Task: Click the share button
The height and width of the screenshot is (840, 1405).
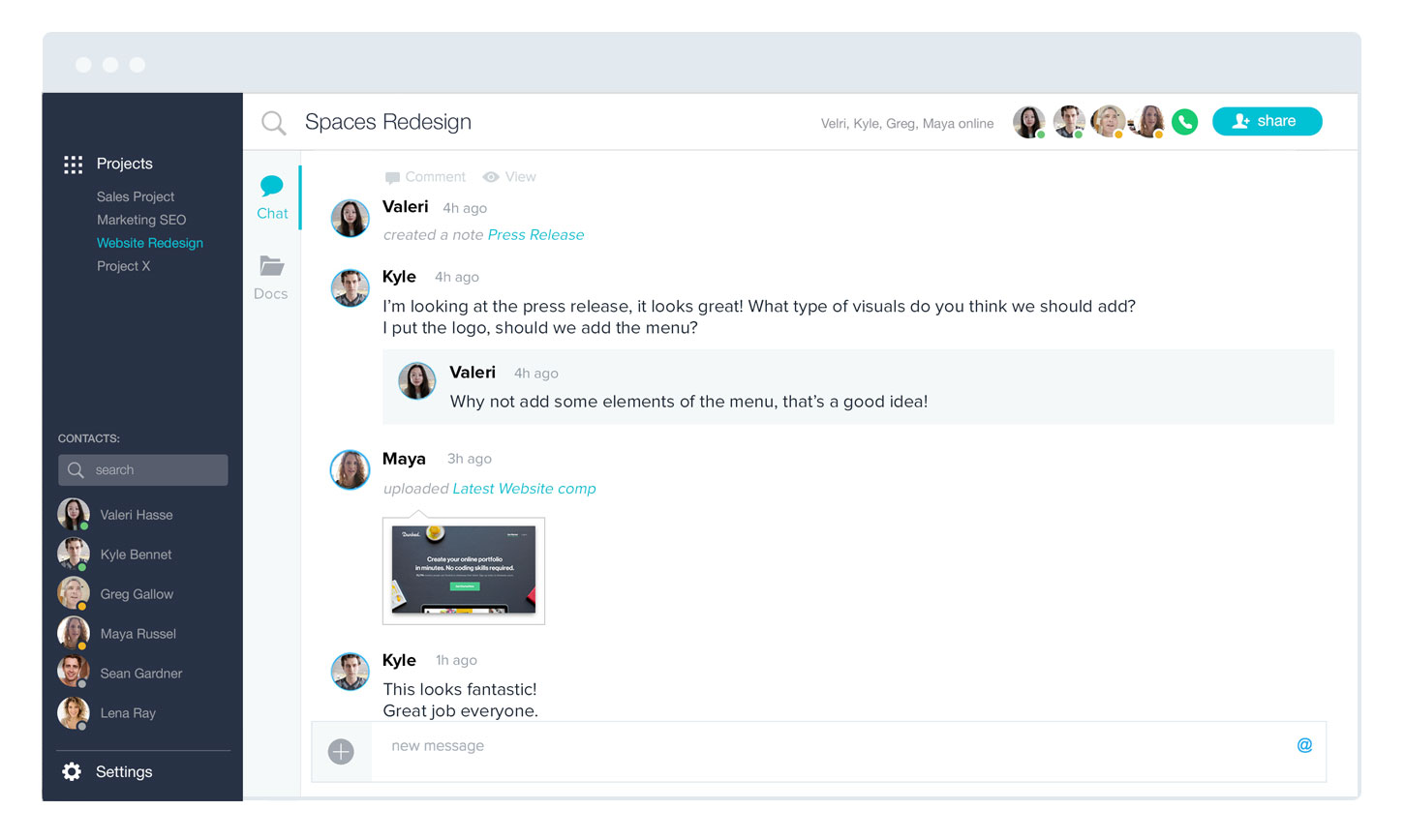Action: (1267, 121)
